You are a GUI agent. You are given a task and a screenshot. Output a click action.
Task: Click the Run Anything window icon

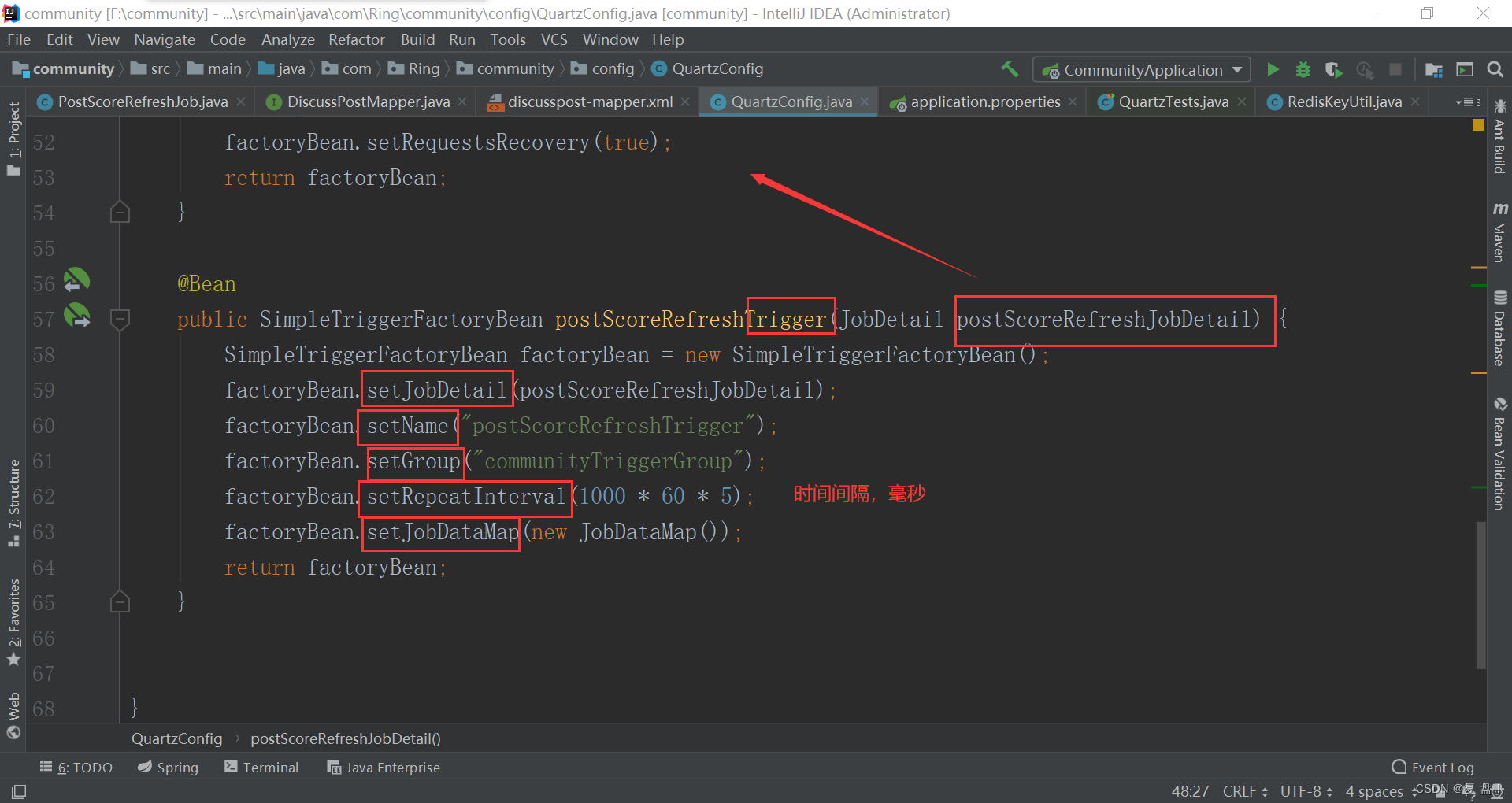click(x=1465, y=69)
